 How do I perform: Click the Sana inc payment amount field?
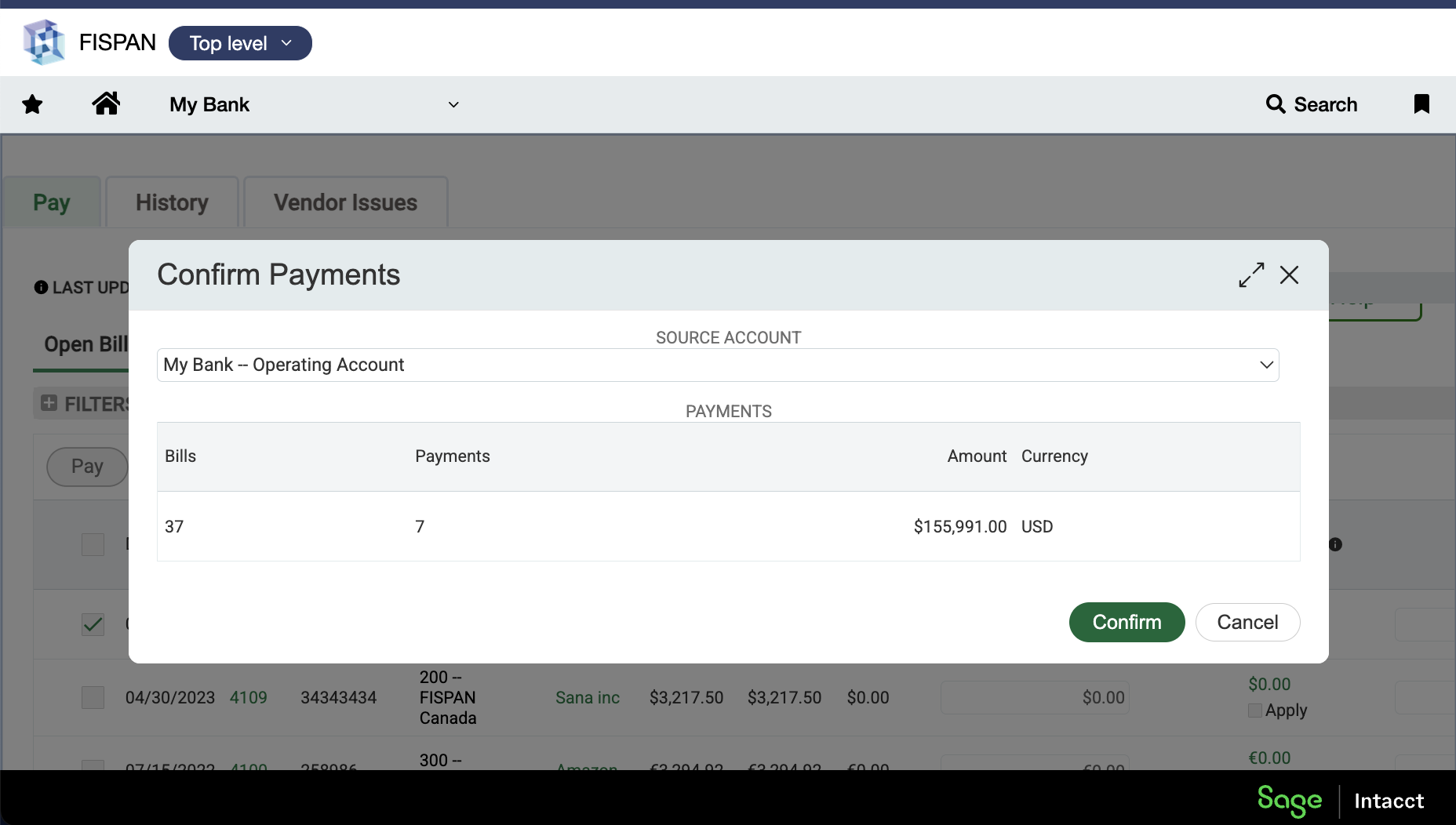click(1034, 697)
